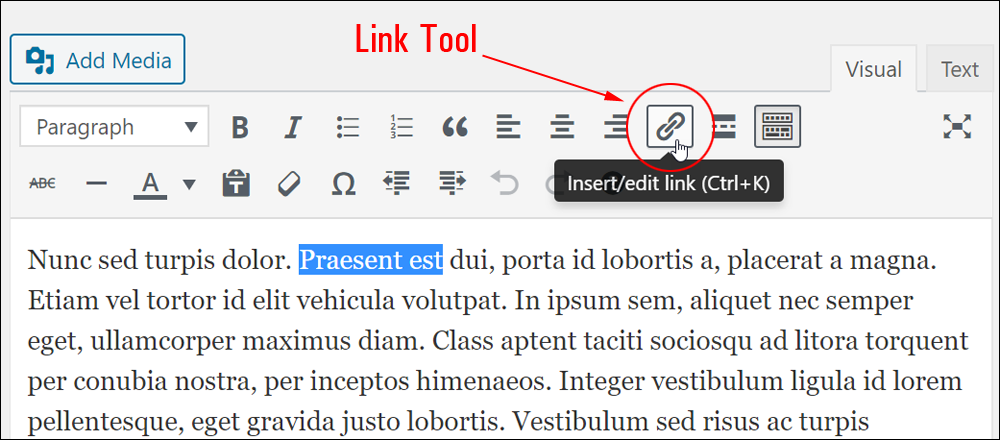Viewport: 1000px width, 440px height.
Task: Click the Insert/edit link icon
Action: (x=670, y=126)
